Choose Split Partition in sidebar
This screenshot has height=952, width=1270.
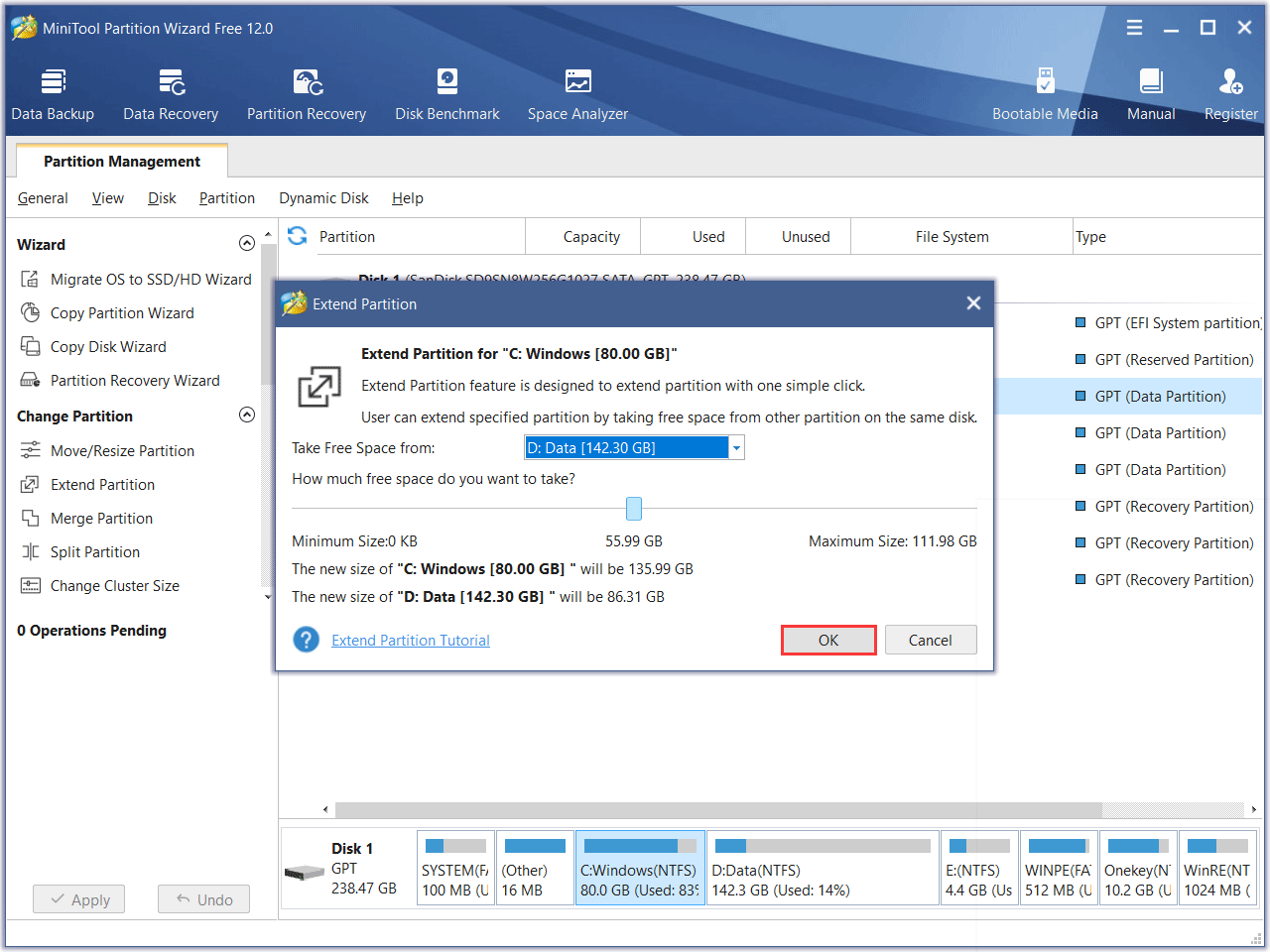tap(80, 552)
